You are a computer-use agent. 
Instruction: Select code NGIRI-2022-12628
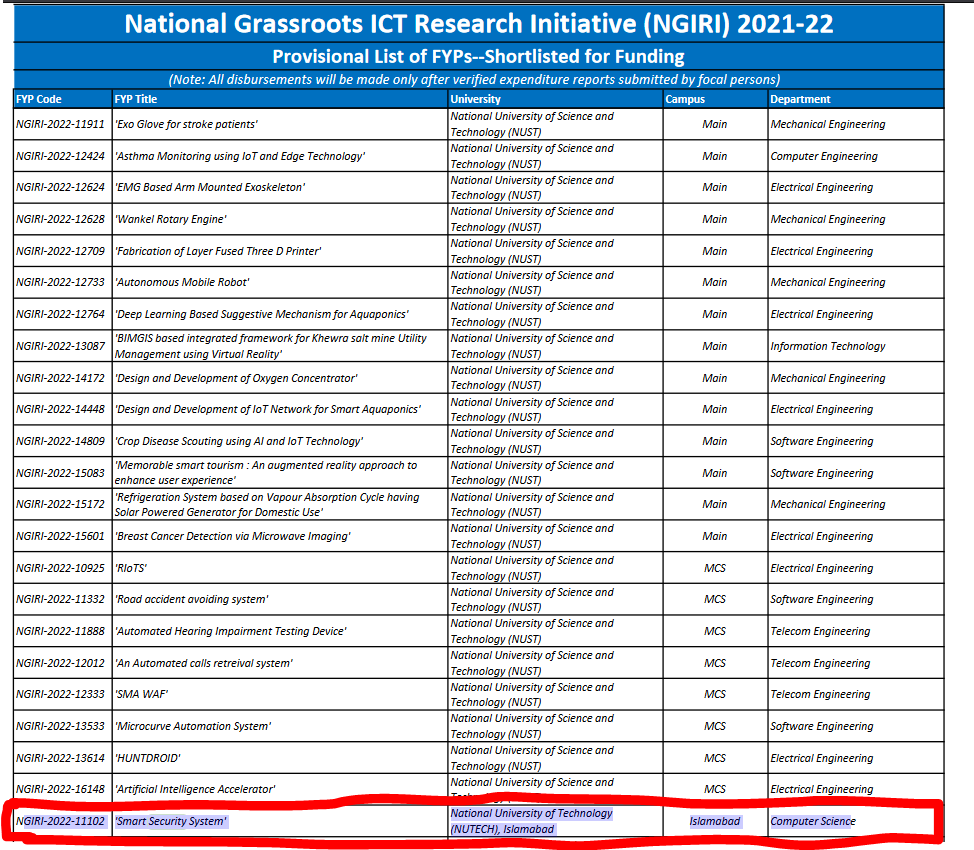[60, 219]
